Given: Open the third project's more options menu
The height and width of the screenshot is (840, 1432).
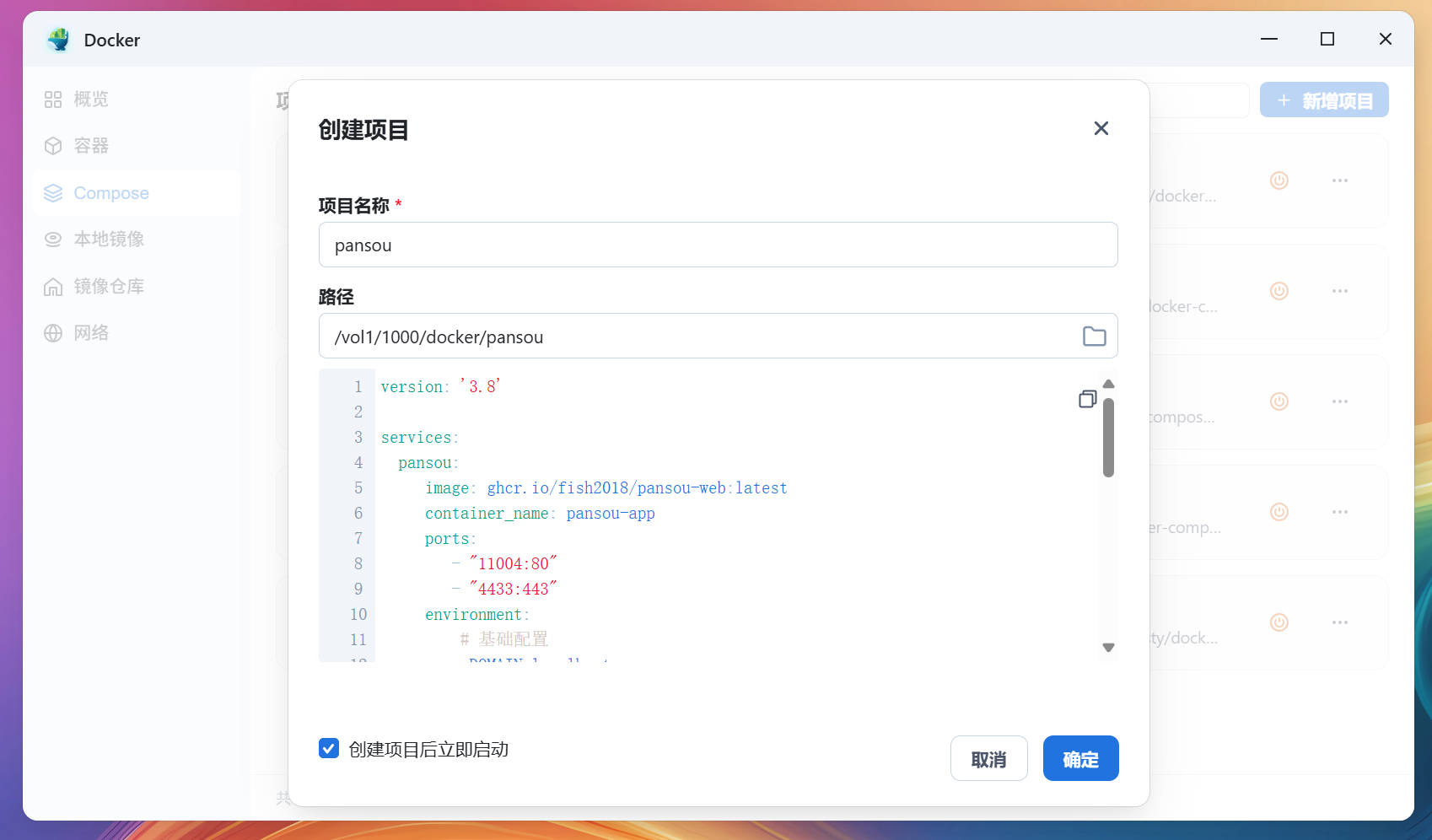Looking at the screenshot, I should pyautogui.click(x=1339, y=401).
